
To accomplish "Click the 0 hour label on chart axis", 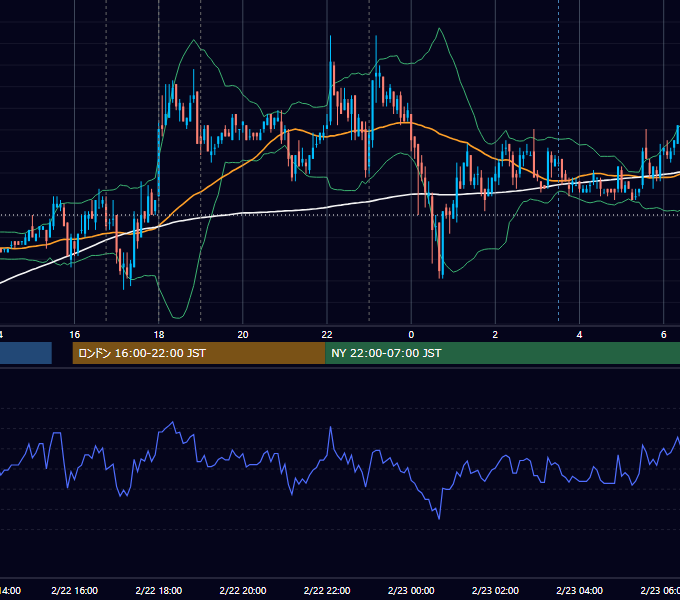I will click(411, 335).
